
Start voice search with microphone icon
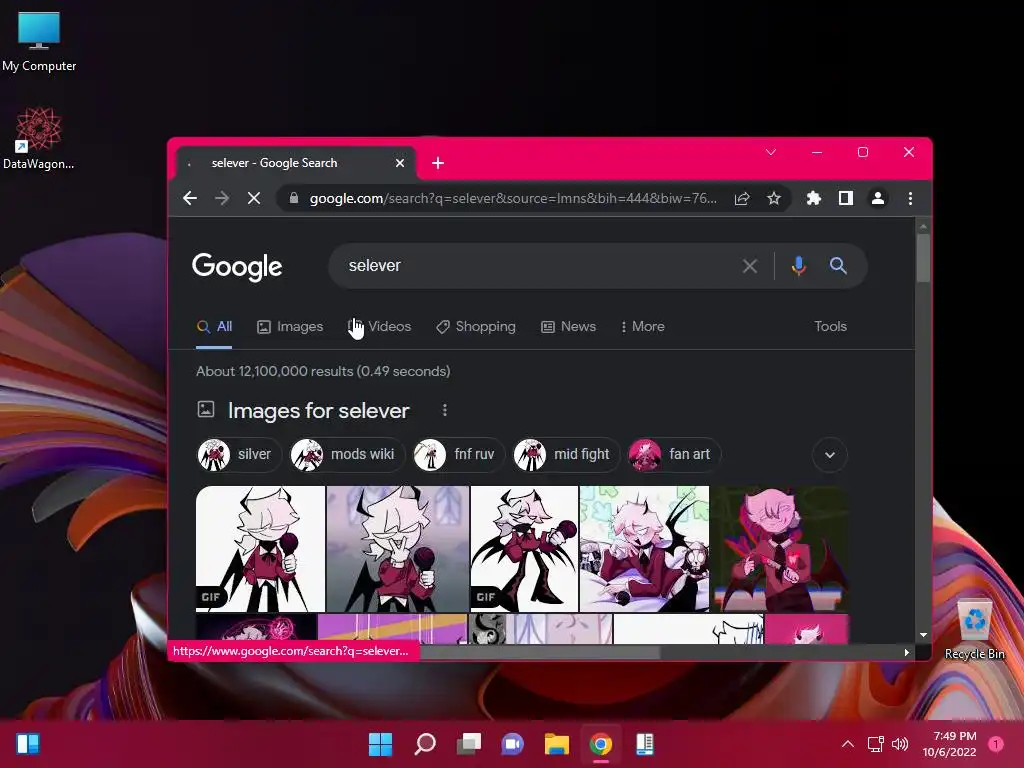798,266
